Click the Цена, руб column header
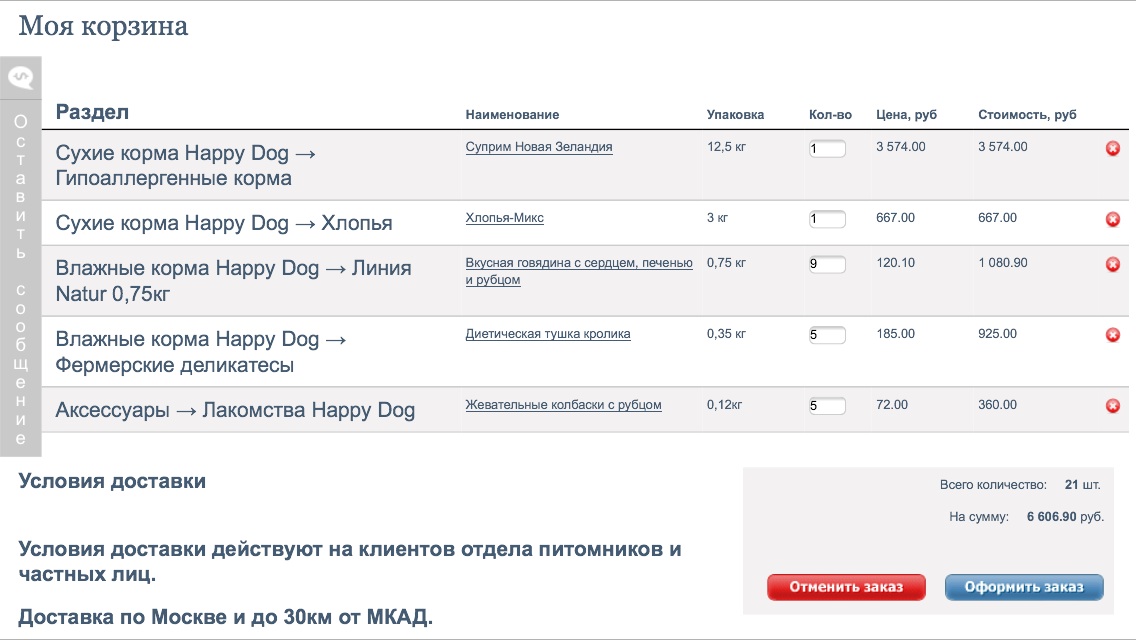The width and height of the screenshot is (1136, 640). (906, 115)
